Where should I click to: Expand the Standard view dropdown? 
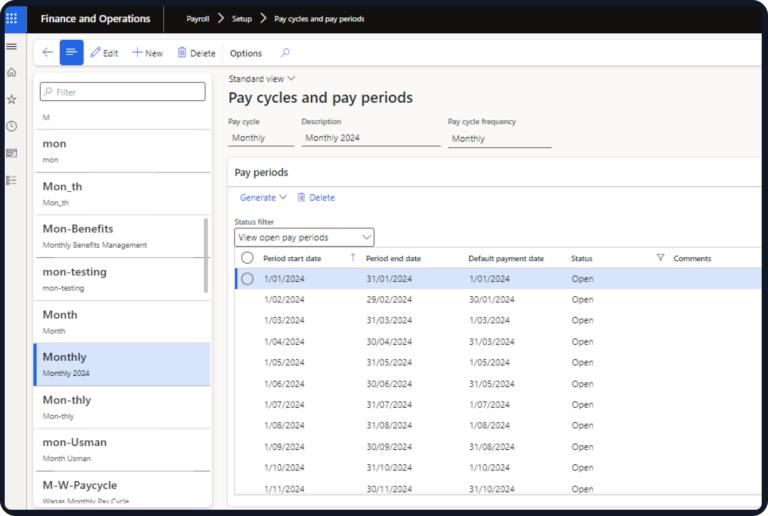pyautogui.click(x=262, y=79)
